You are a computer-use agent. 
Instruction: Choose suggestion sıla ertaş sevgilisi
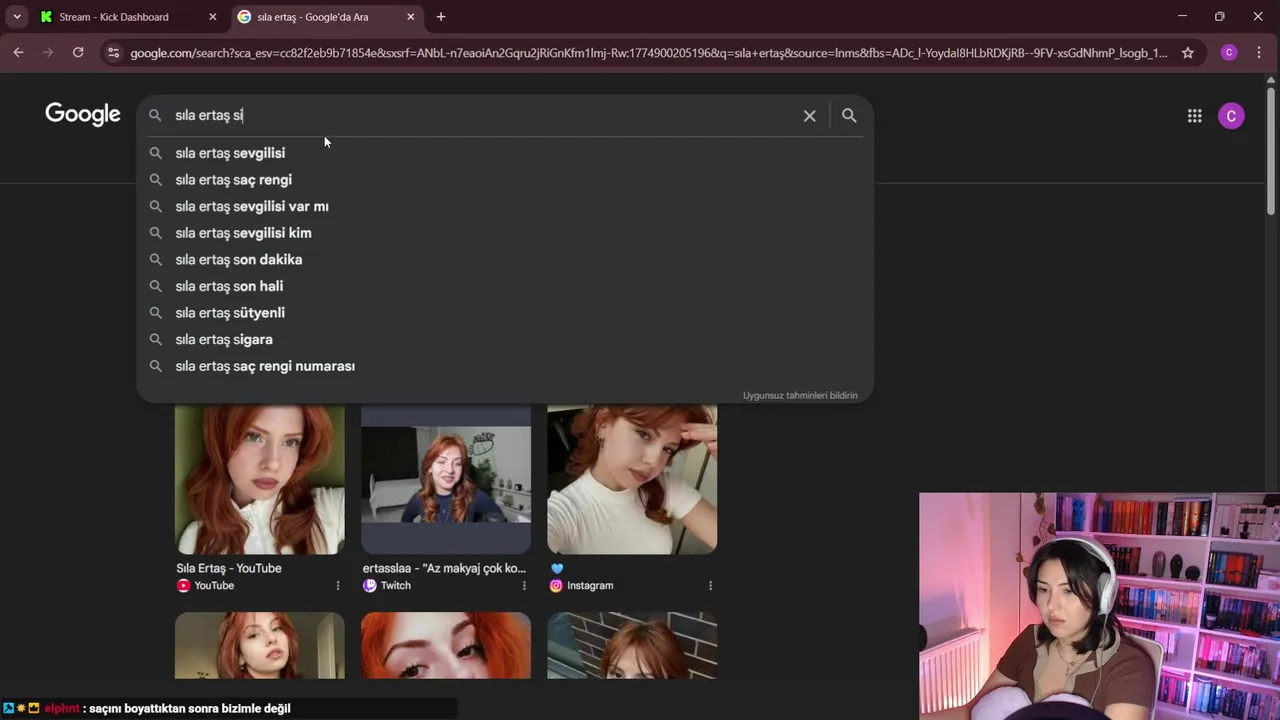click(x=505, y=153)
